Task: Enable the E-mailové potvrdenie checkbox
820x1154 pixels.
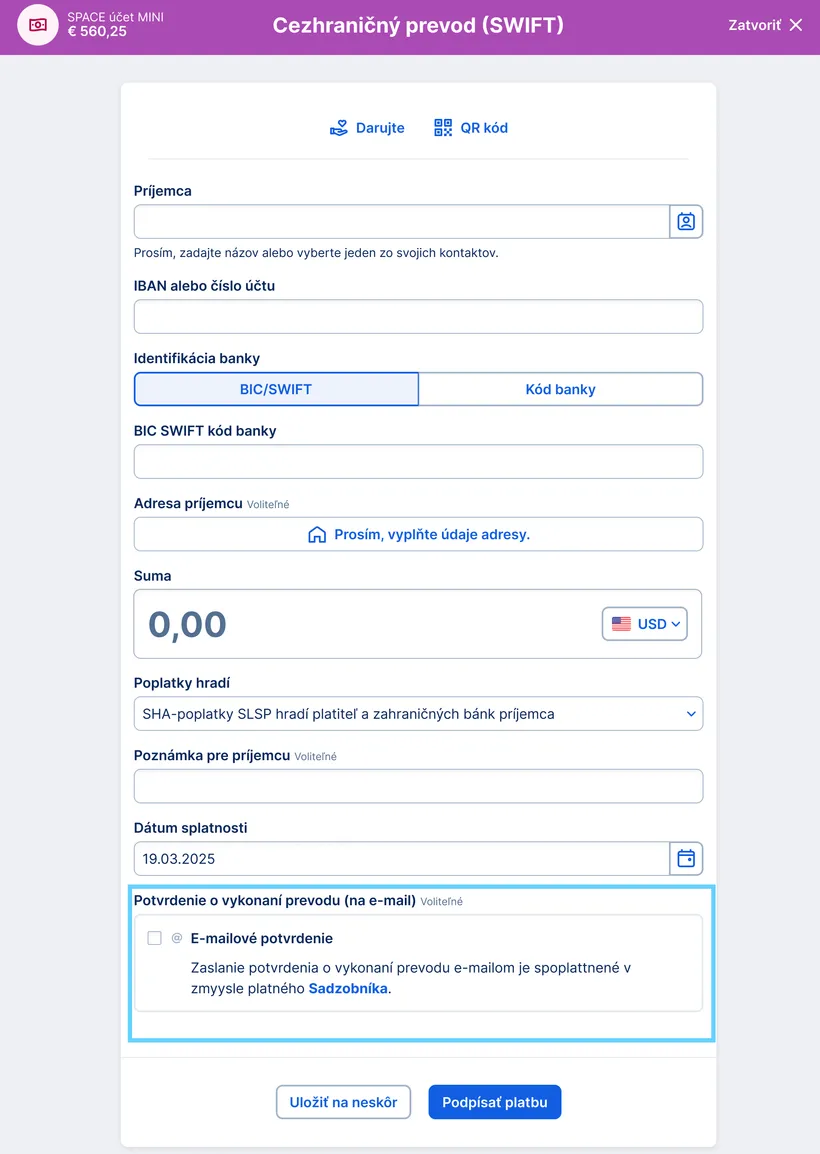Action: (x=154, y=939)
